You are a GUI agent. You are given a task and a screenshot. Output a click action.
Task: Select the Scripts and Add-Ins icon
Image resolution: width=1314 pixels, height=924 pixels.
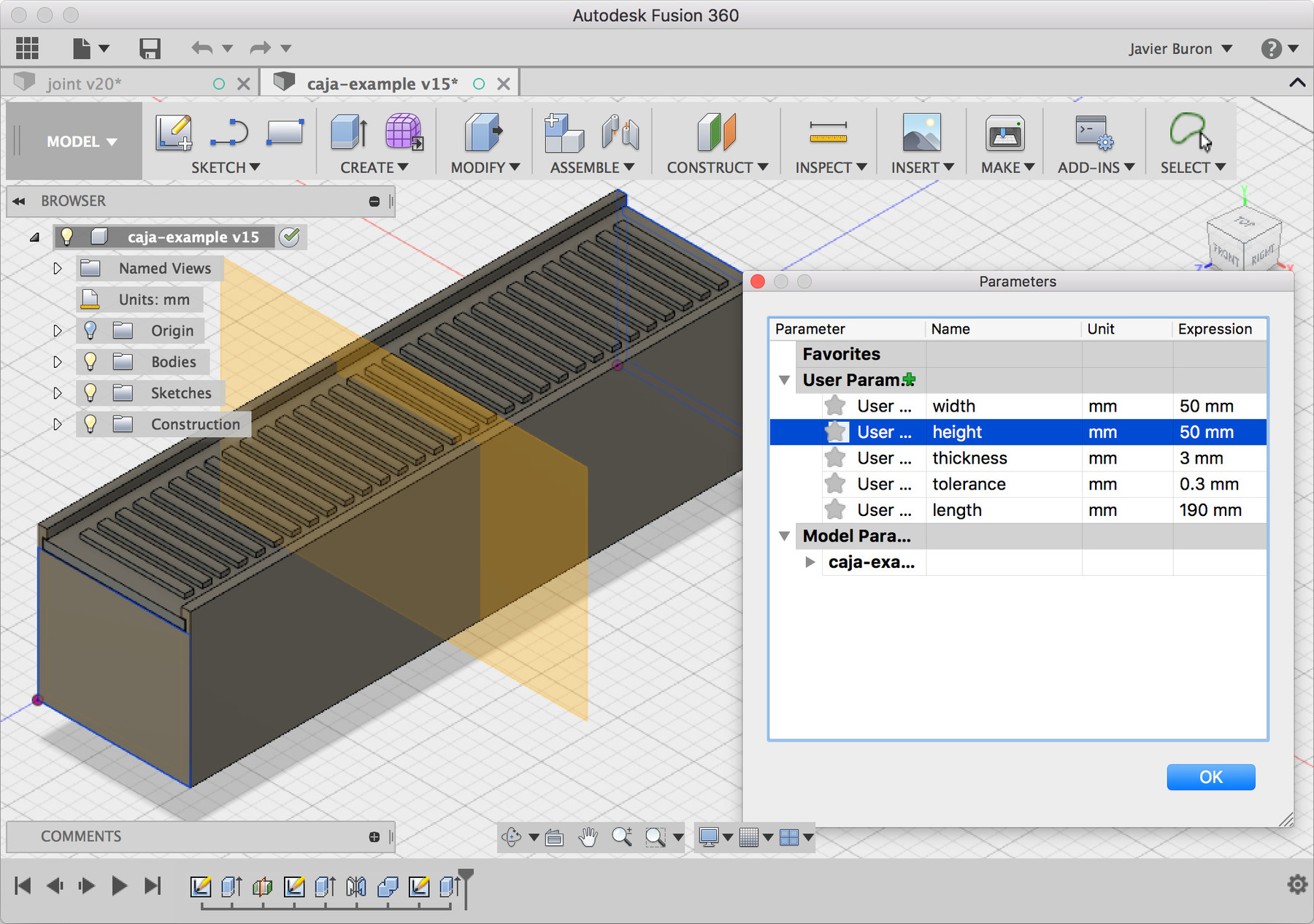(x=1094, y=132)
